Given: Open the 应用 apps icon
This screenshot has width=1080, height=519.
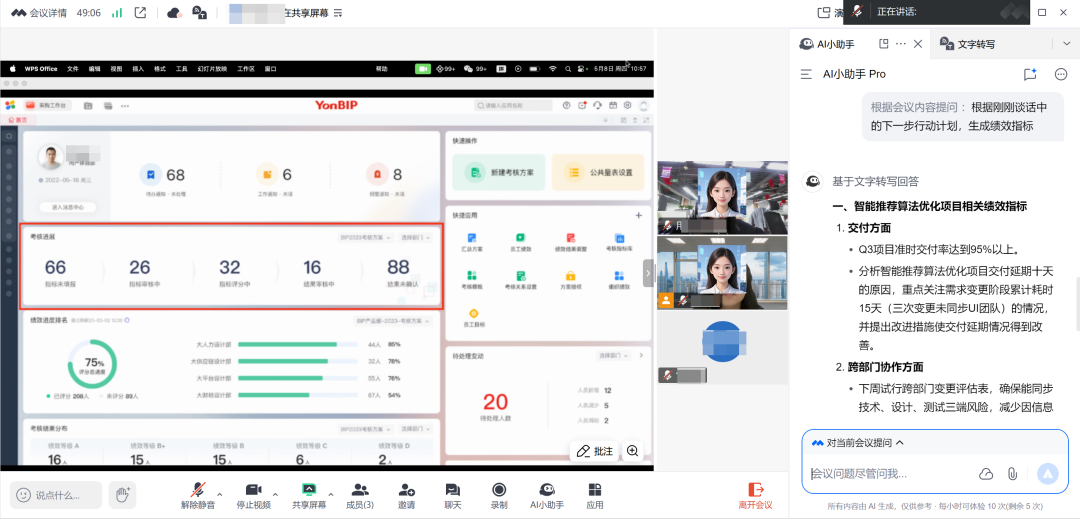Looking at the screenshot, I should coord(595,489).
